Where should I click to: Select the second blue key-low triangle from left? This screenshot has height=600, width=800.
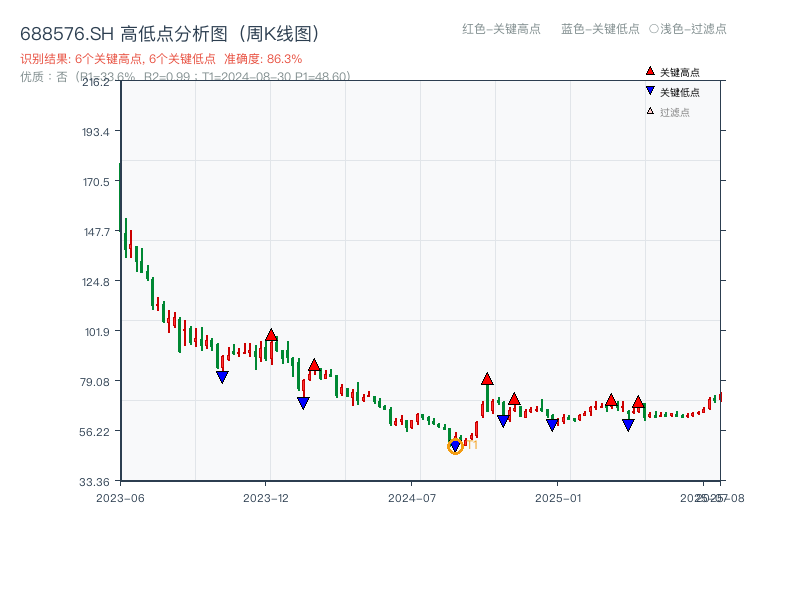pos(304,403)
